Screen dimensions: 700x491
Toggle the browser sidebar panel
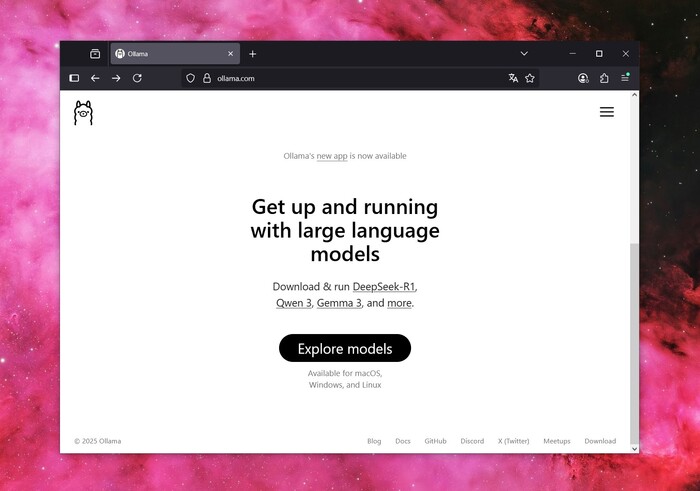(x=74, y=78)
